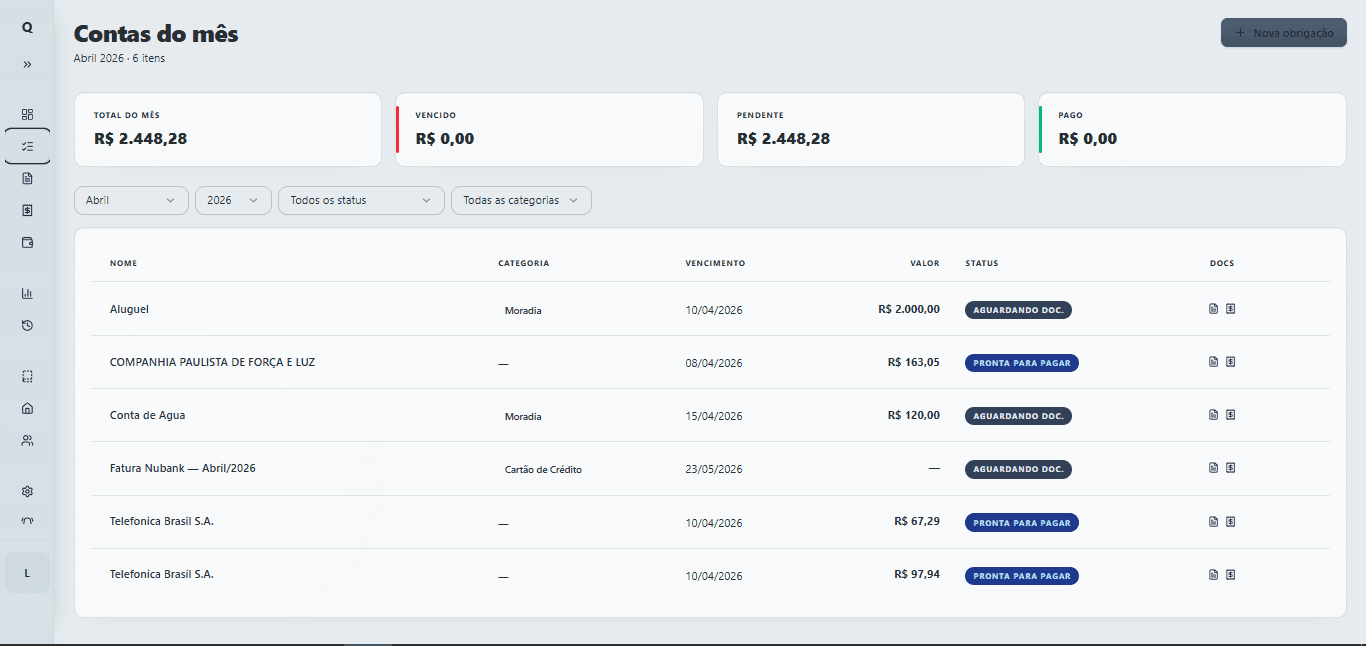Click Pronta para Pagar badge for Companhia Paulista
The width and height of the screenshot is (1366, 646).
(x=1022, y=363)
